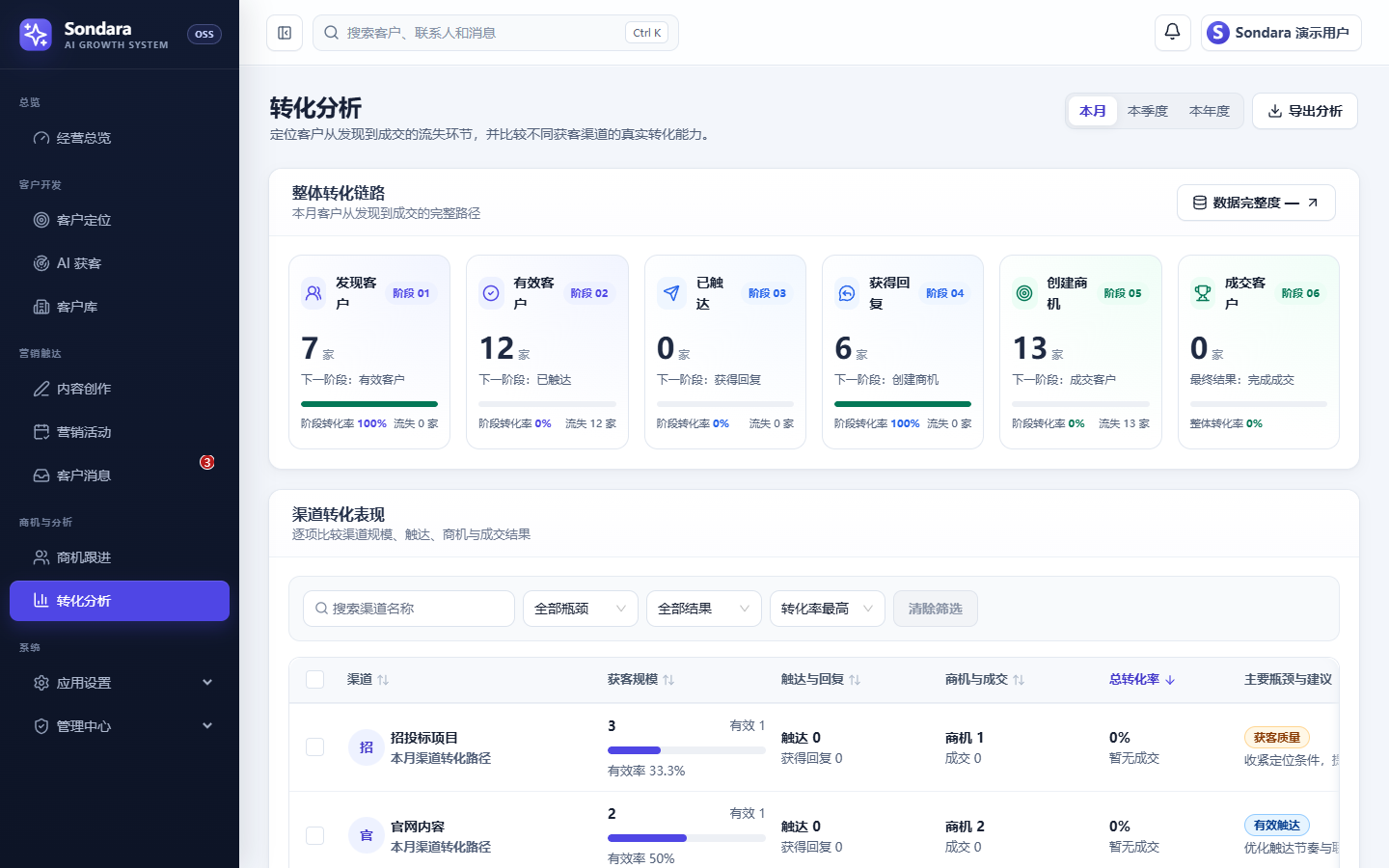1389x868 pixels.
Task: Click the 有效客户 stage check icon
Action: click(492, 293)
